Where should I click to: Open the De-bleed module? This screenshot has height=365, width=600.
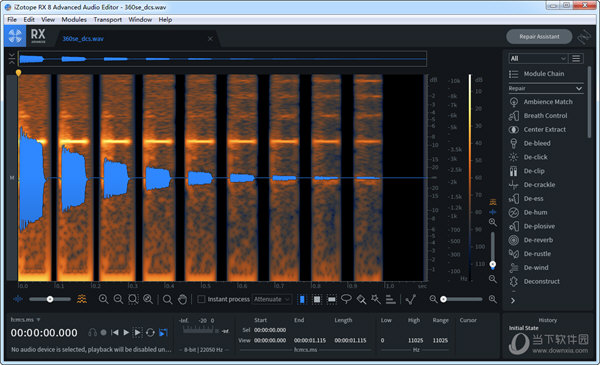pos(530,143)
